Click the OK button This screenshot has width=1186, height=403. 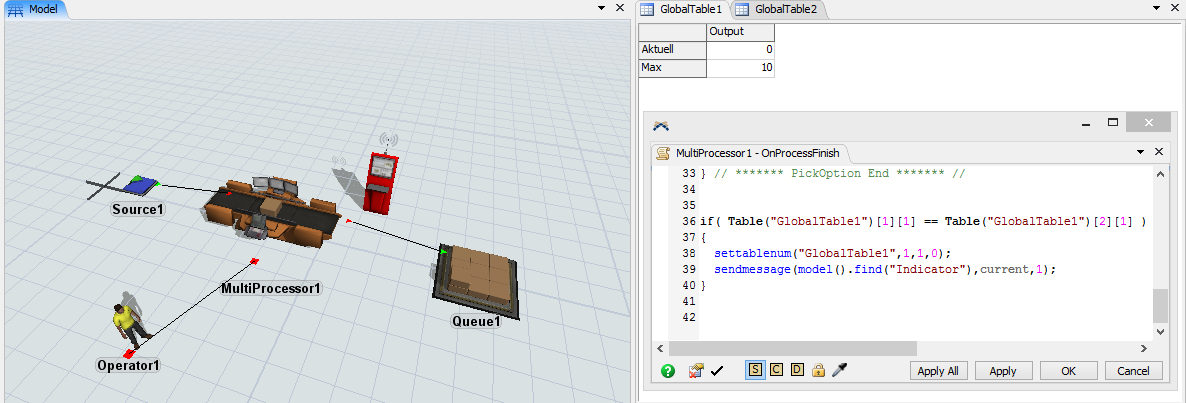[1068, 371]
